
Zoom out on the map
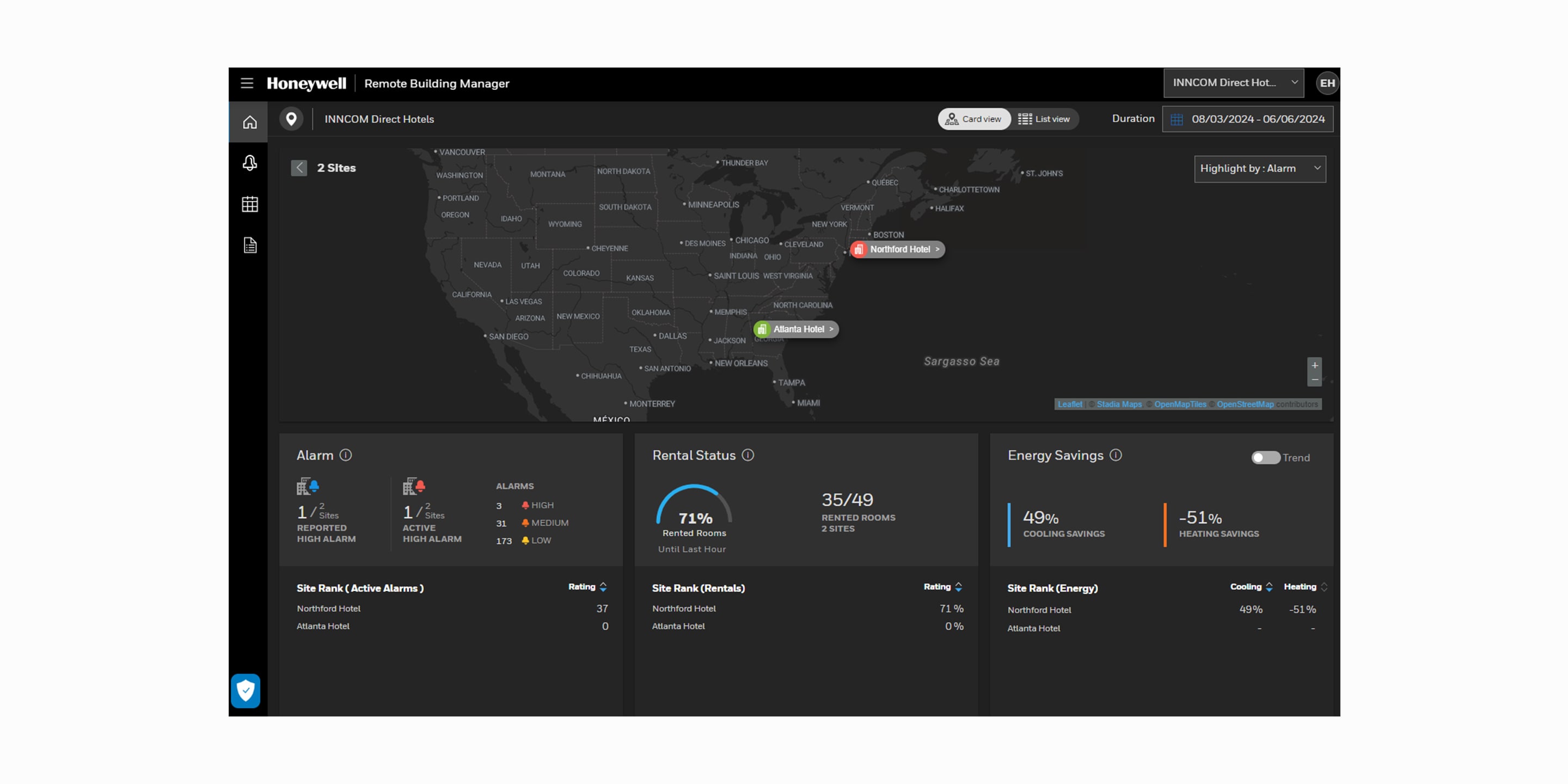(1315, 380)
